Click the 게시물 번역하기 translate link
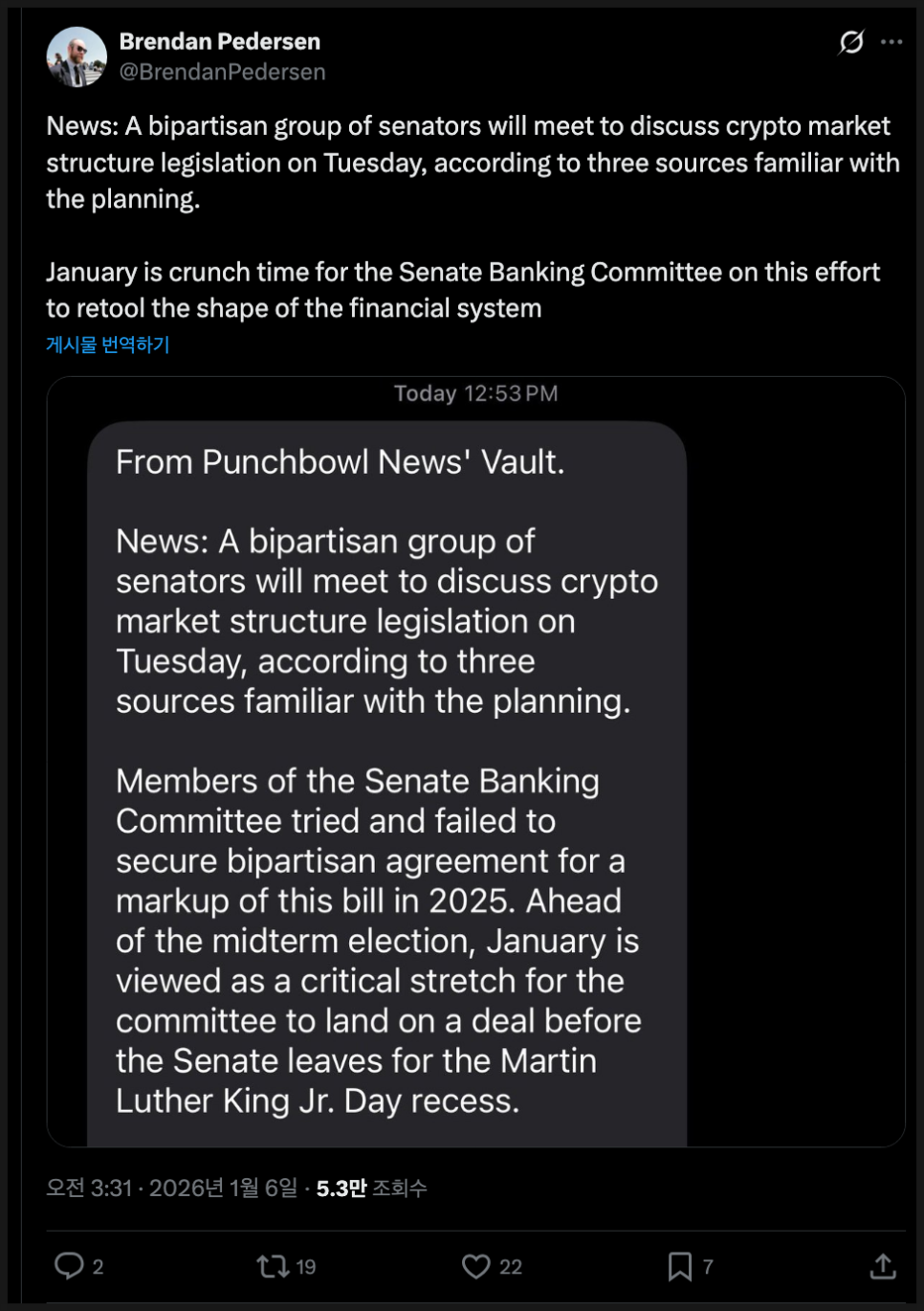This screenshot has height=1311, width=924. click(107, 344)
